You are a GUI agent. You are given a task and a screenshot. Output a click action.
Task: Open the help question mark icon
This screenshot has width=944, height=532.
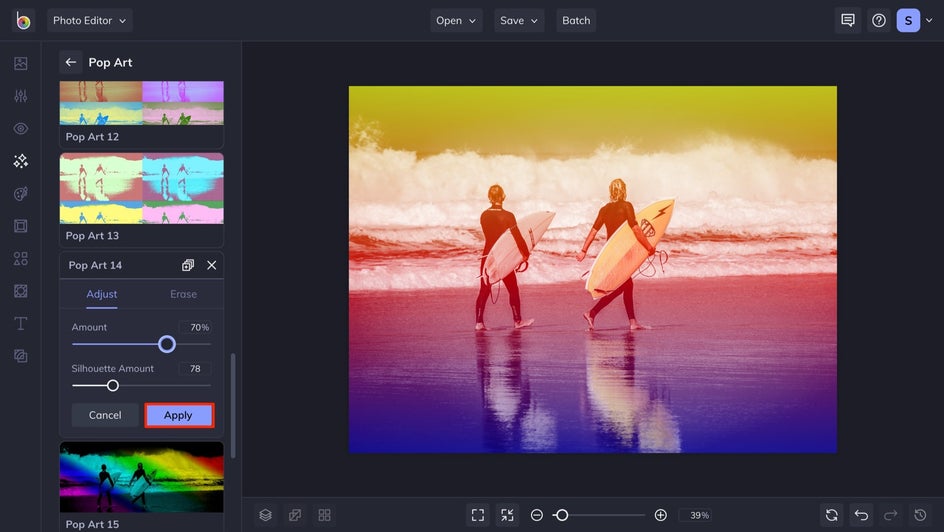coord(879,20)
